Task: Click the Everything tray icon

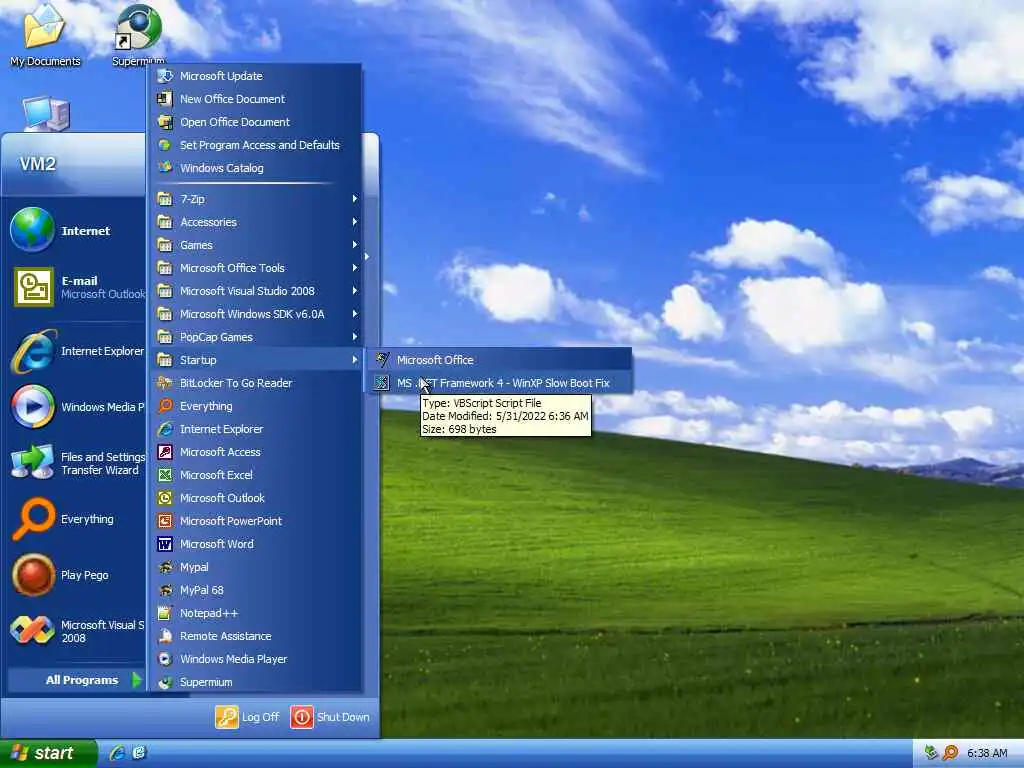Action: (x=950, y=754)
